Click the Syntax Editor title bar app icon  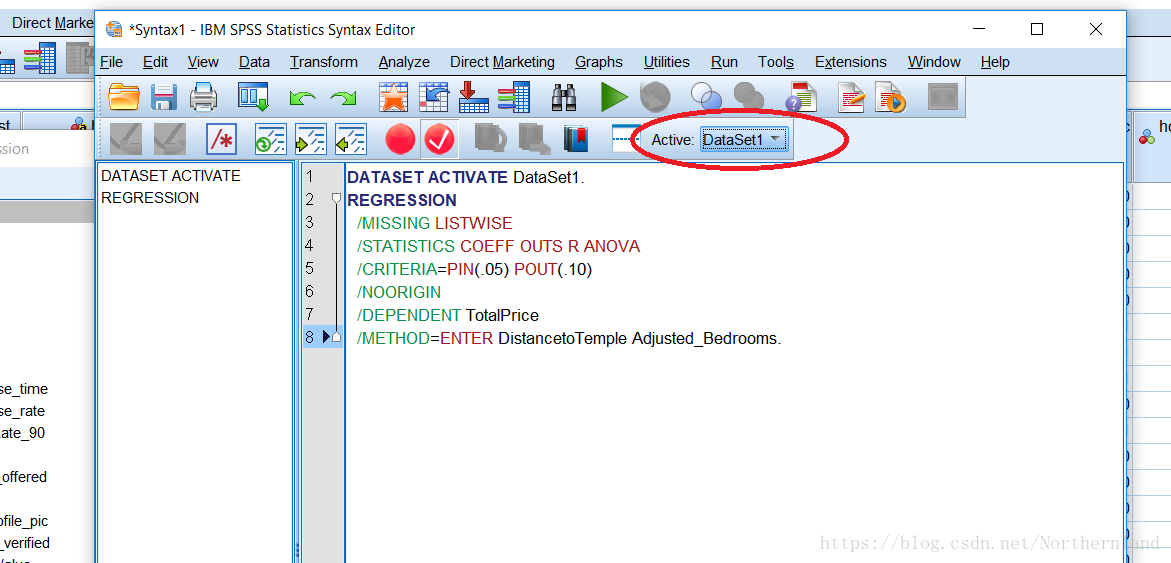[x=114, y=30]
